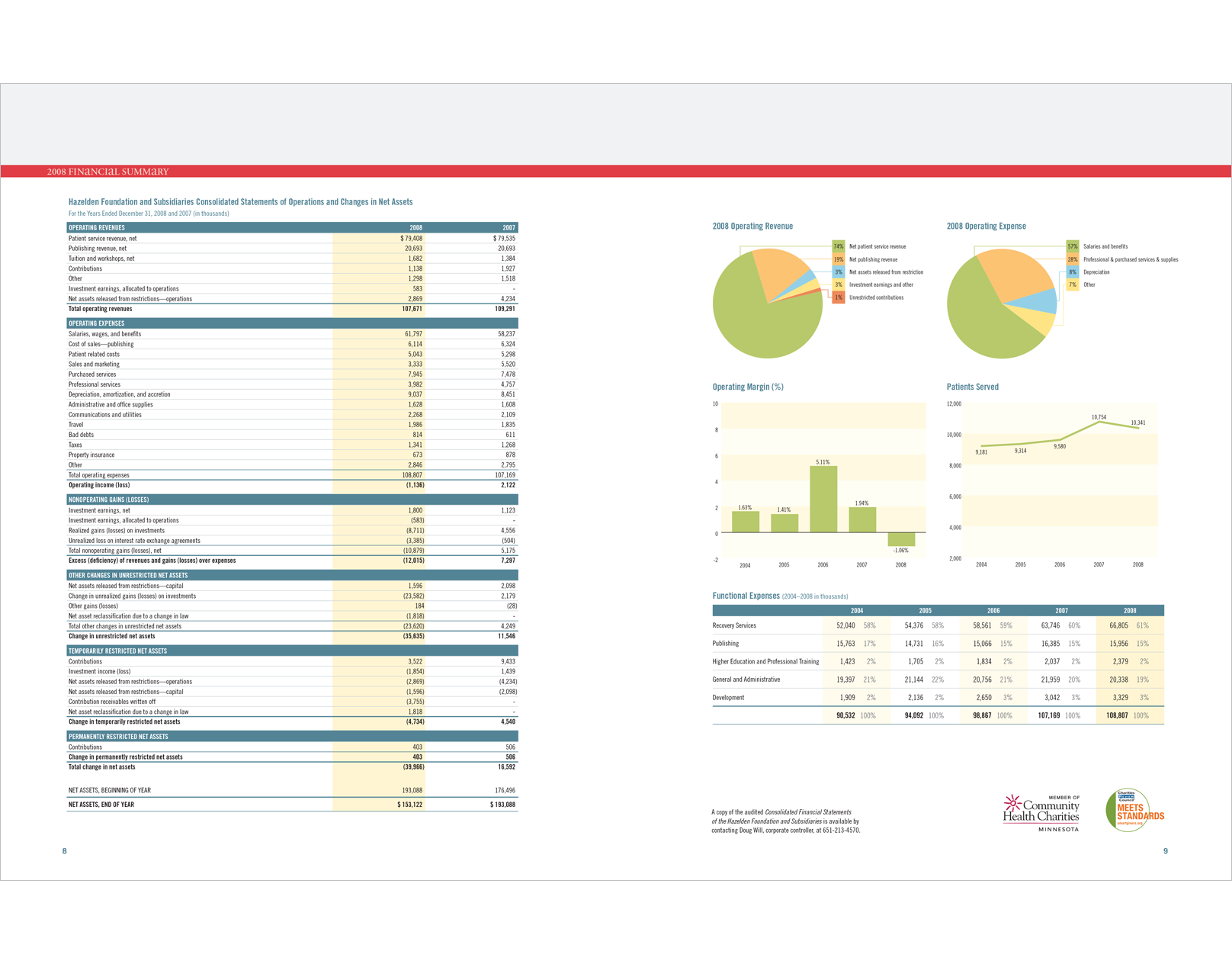Click the Total change in net assets label
The width and height of the screenshot is (1232, 964).
(101, 766)
